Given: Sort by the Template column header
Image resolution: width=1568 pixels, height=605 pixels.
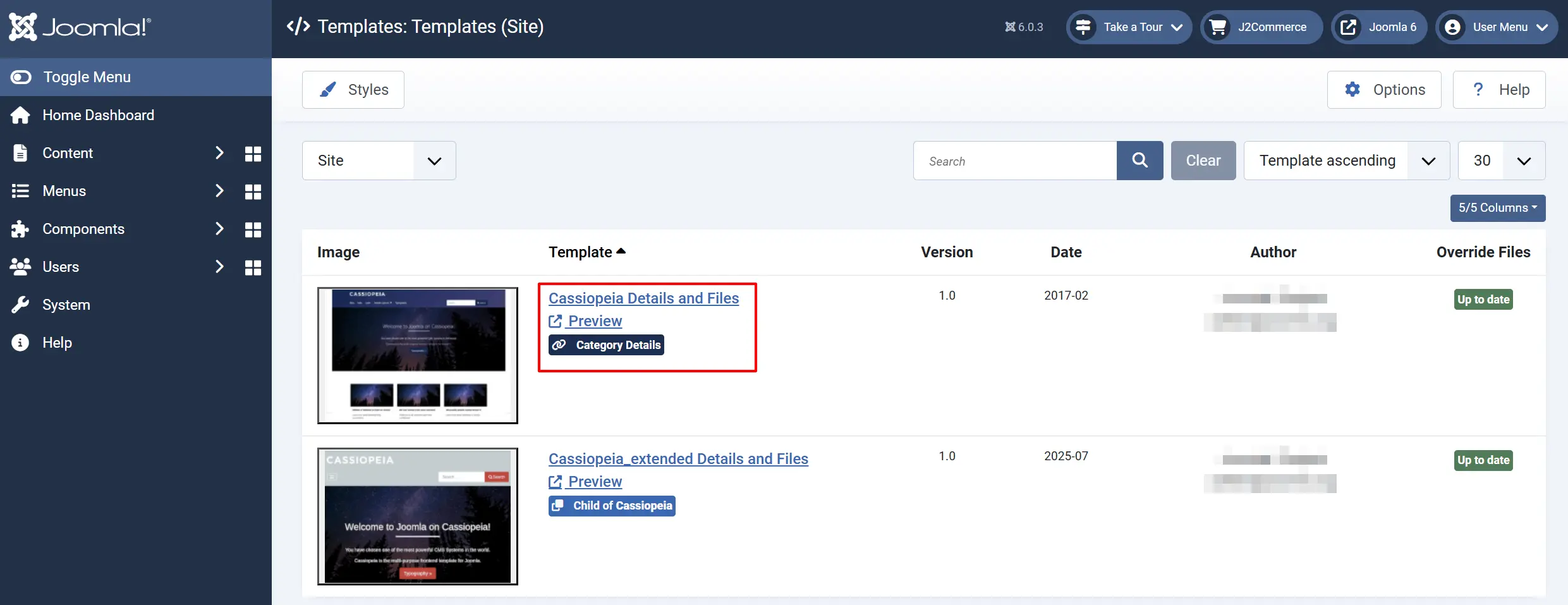Looking at the screenshot, I should tap(587, 252).
